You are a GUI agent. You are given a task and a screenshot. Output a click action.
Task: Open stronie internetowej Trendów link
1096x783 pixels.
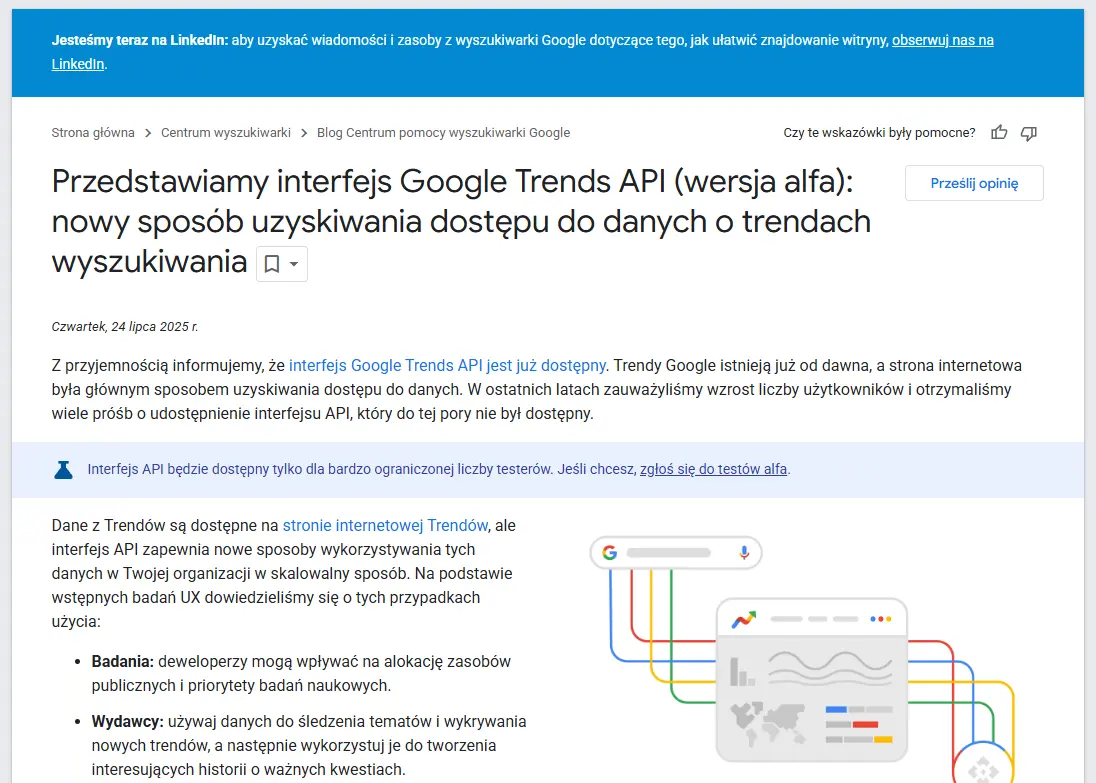(x=385, y=526)
